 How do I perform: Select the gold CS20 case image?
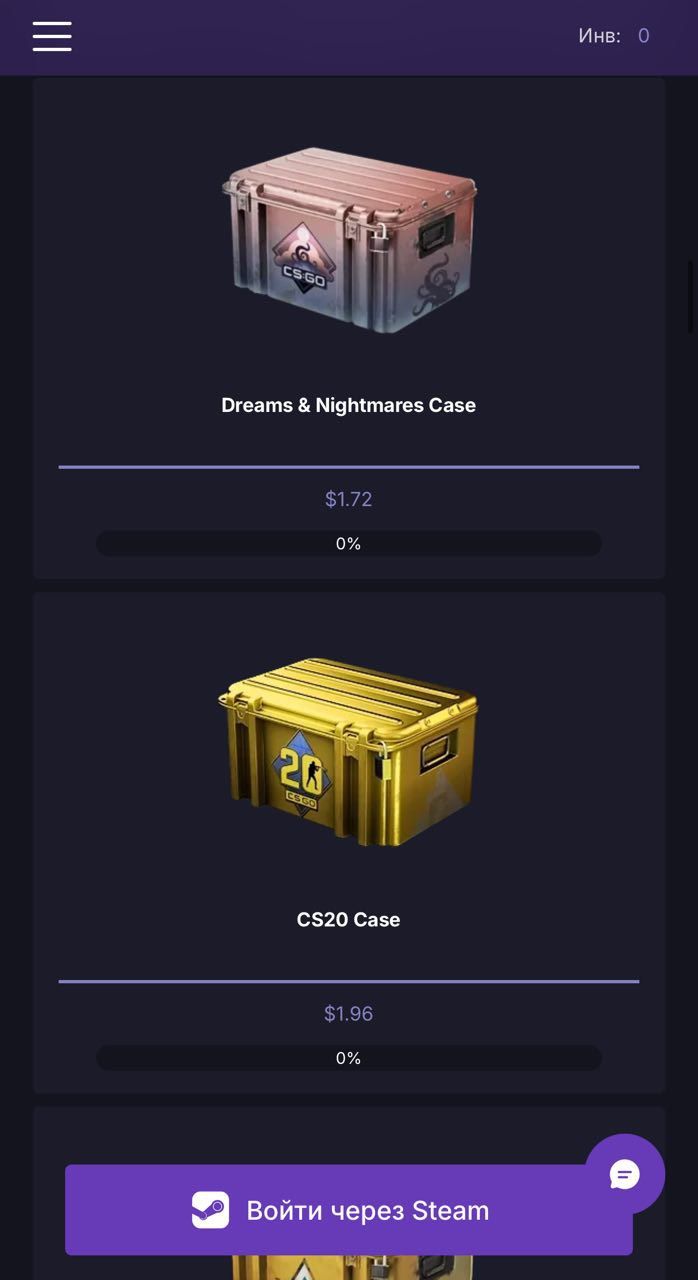pos(349,752)
